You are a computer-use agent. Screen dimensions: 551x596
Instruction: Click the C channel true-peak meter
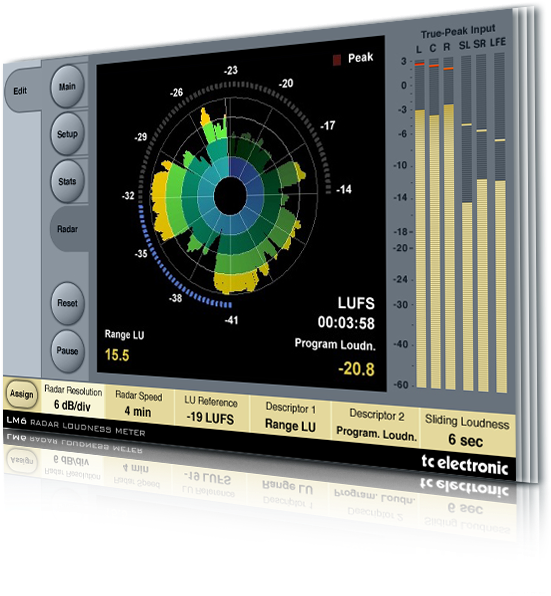click(435, 223)
